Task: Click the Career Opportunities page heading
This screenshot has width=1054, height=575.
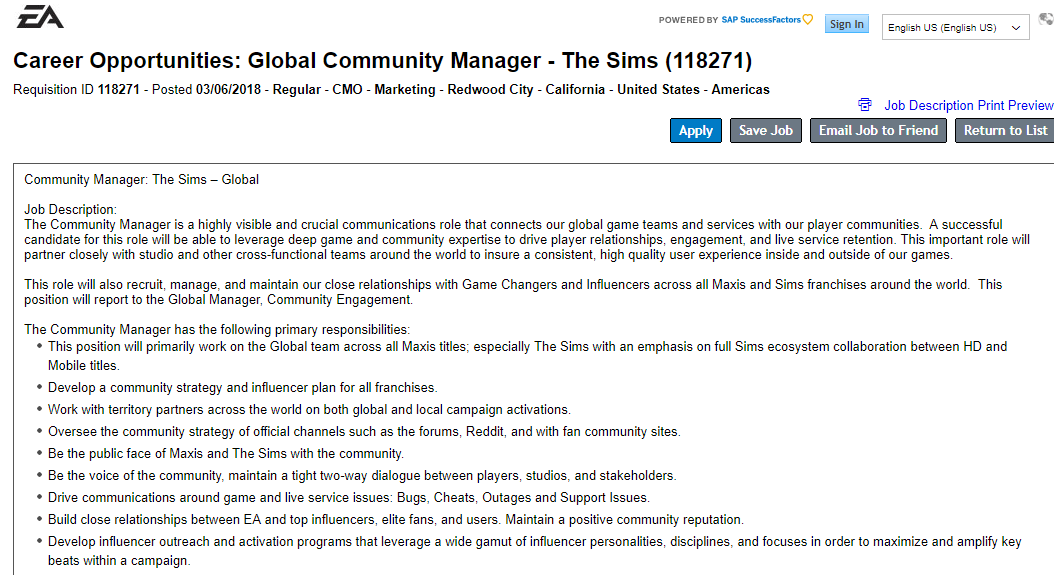Action: [x=382, y=61]
